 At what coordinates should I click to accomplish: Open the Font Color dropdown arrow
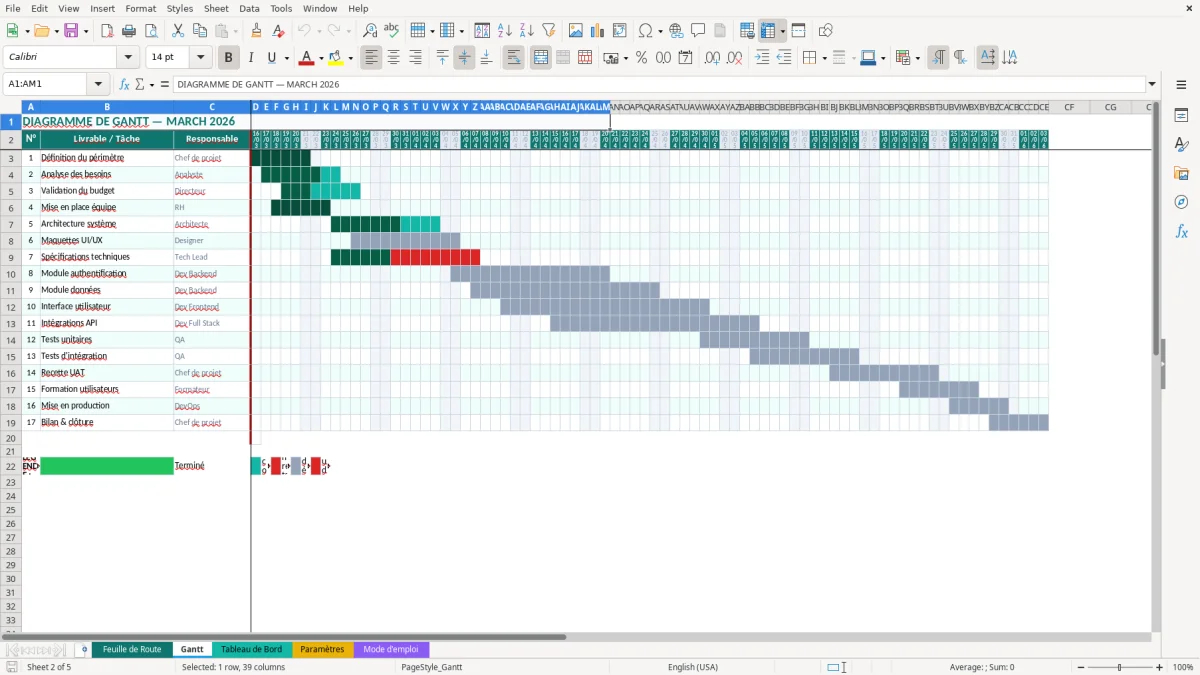(x=321, y=58)
